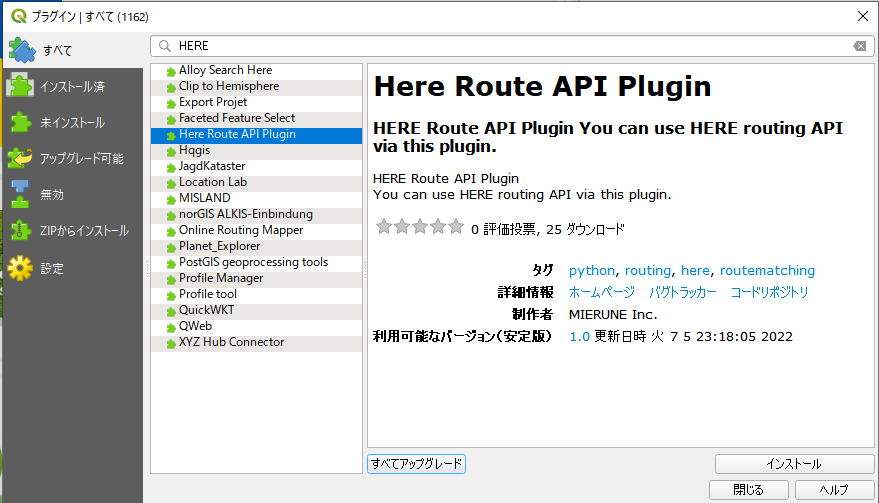Click the QGIS logo in the title bar
Image resolution: width=879 pixels, height=503 pixels.
coord(19,16)
